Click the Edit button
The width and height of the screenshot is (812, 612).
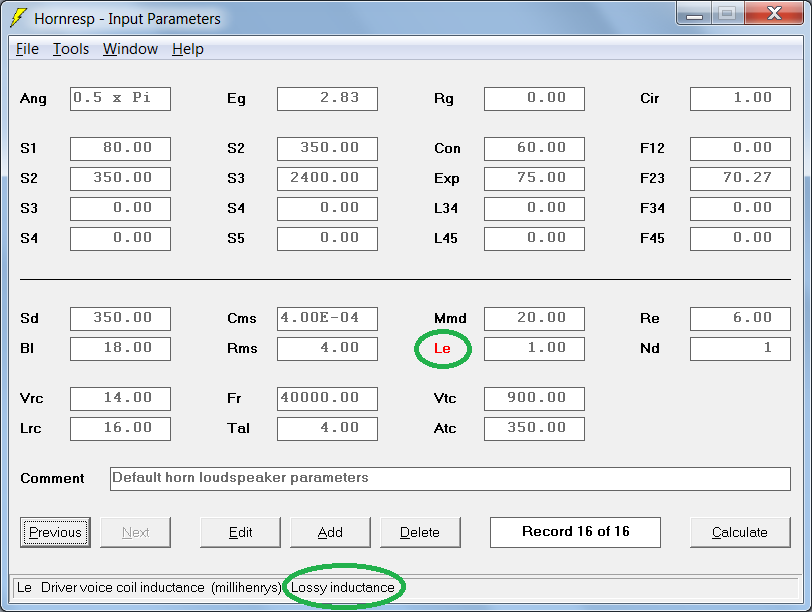tap(240, 532)
